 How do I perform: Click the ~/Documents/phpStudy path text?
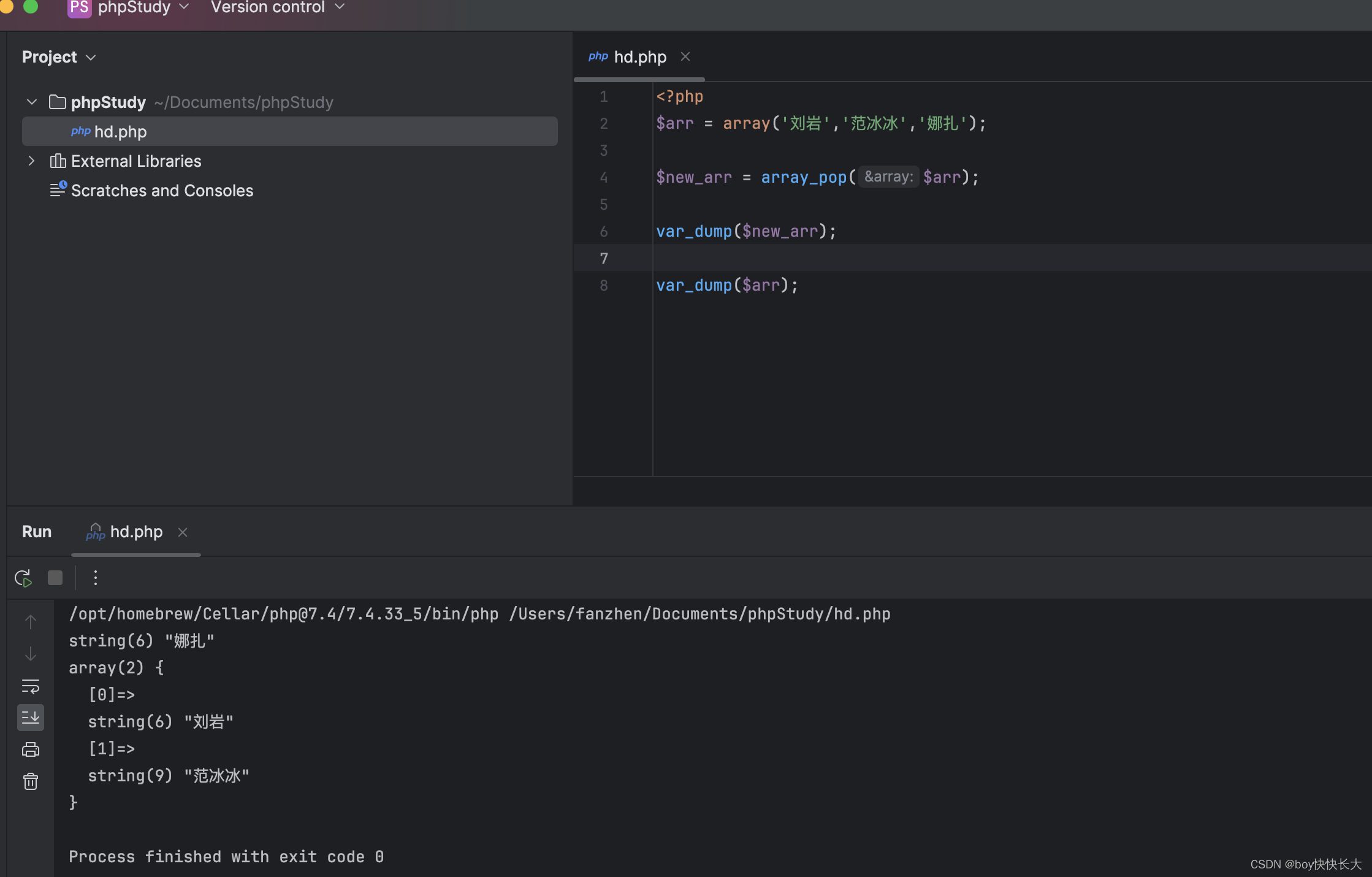point(244,102)
